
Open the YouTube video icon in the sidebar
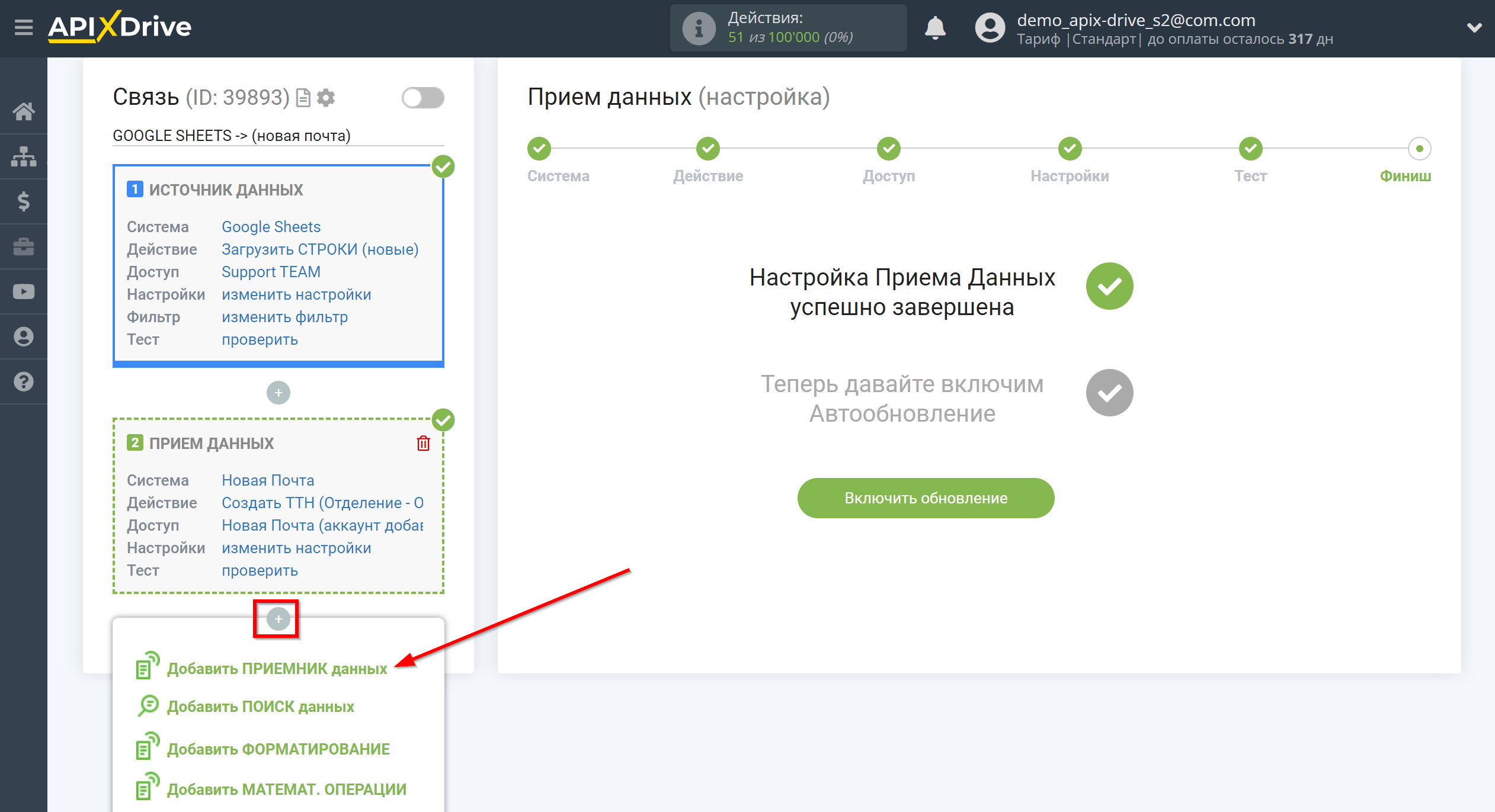pos(24,291)
